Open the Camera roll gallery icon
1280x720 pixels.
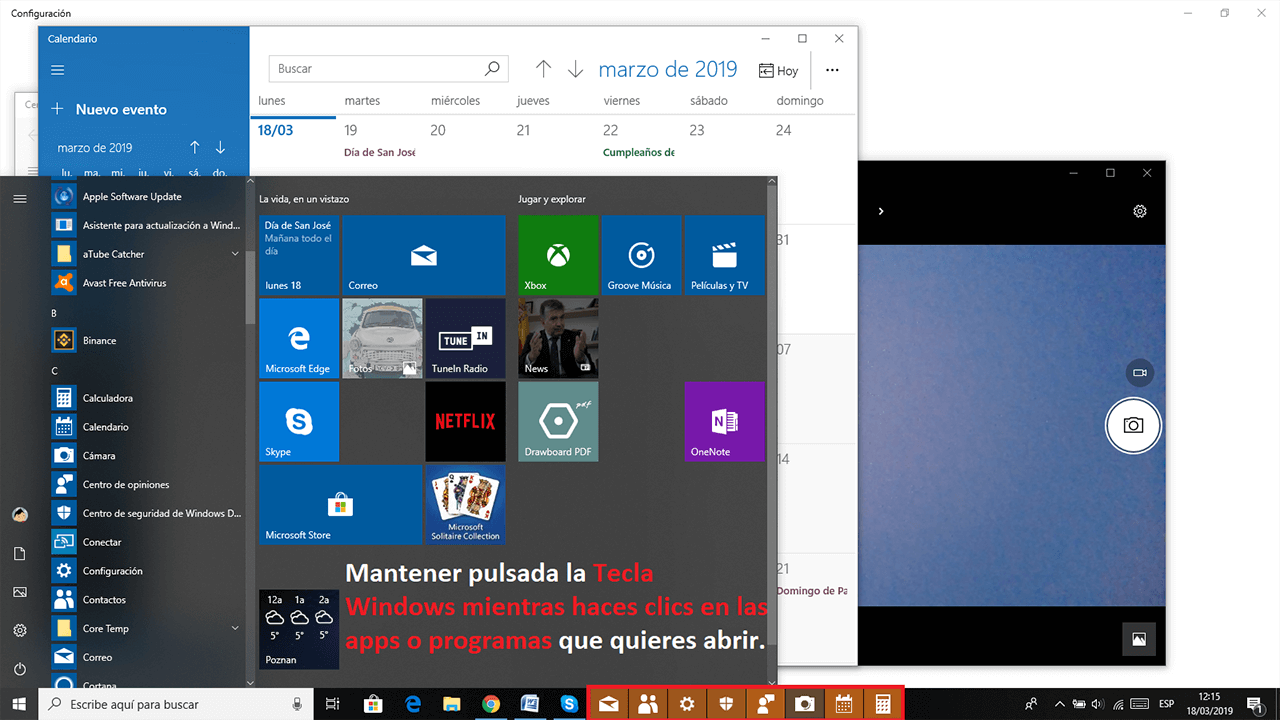pyautogui.click(x=1138, y=638)
